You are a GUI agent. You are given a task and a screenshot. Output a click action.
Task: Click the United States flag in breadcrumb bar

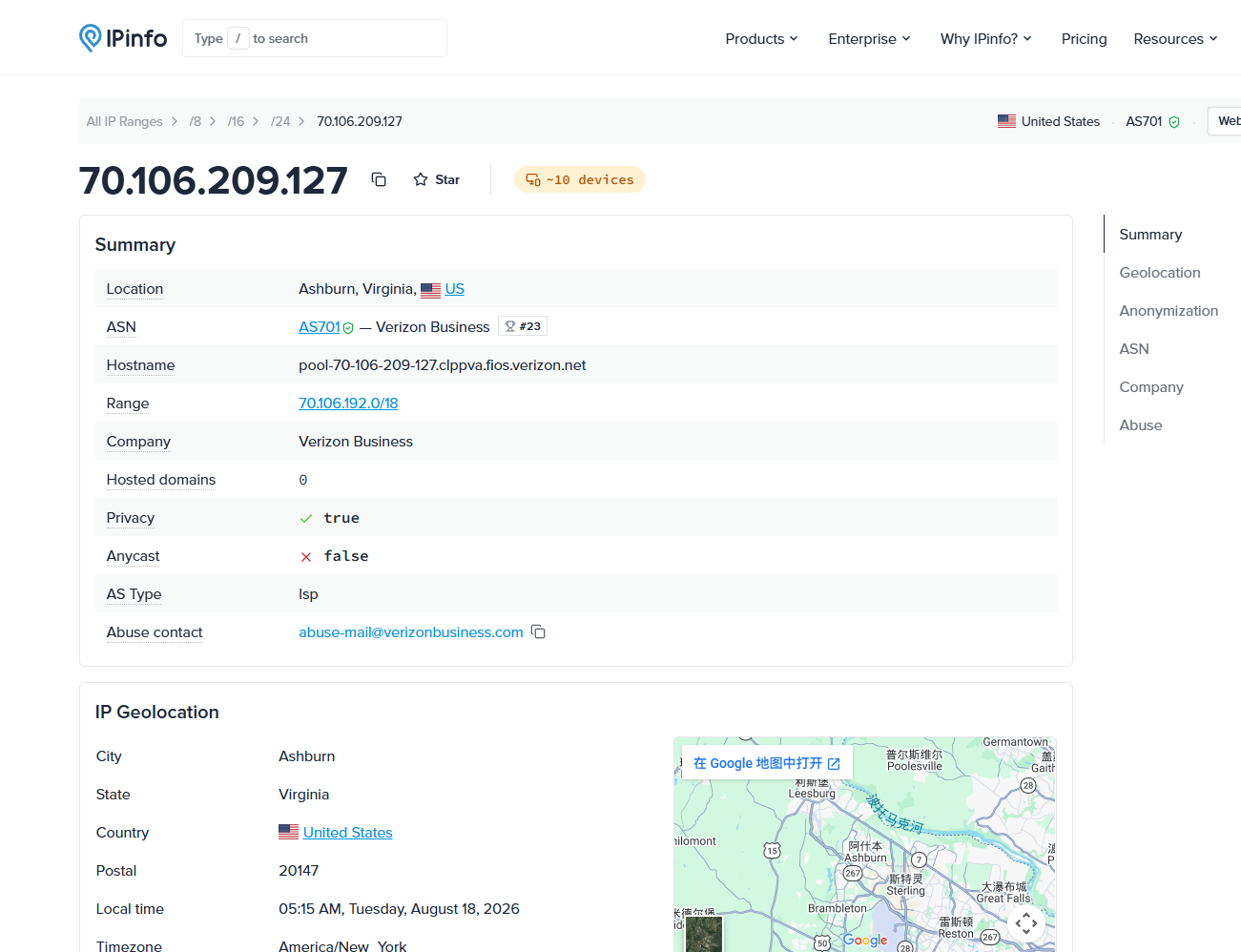tap(1006, 121)
